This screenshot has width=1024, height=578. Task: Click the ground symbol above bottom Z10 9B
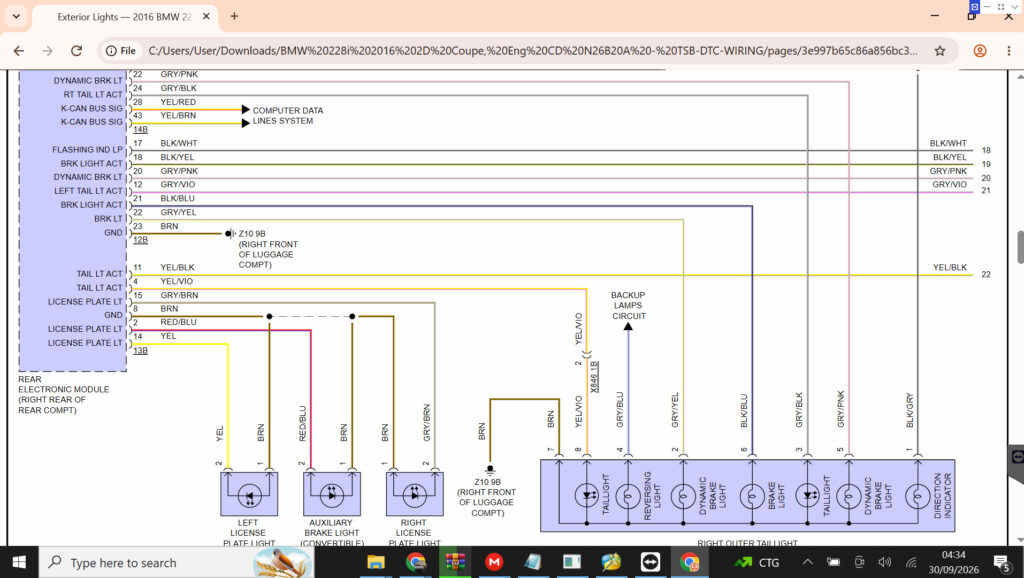tap(490, 470)
